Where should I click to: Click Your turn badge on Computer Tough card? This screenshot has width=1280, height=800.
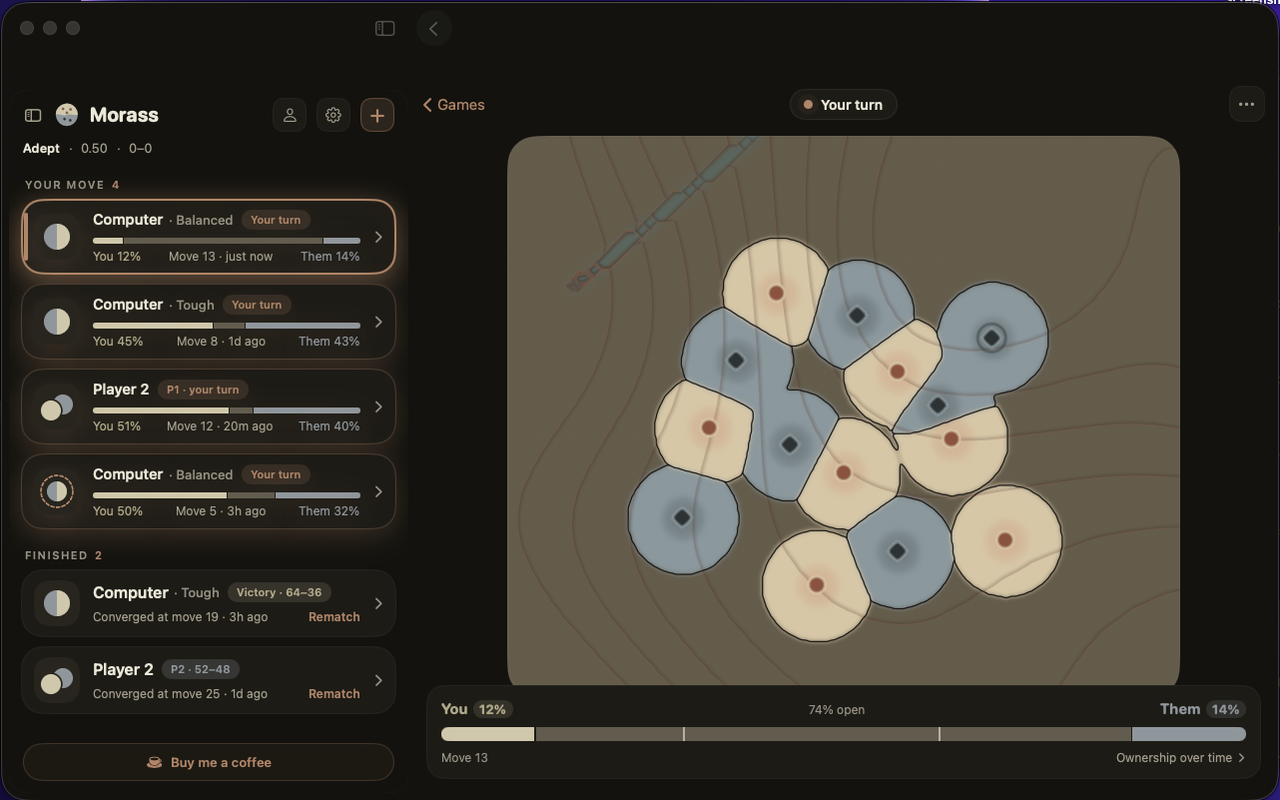click(257, 305)
